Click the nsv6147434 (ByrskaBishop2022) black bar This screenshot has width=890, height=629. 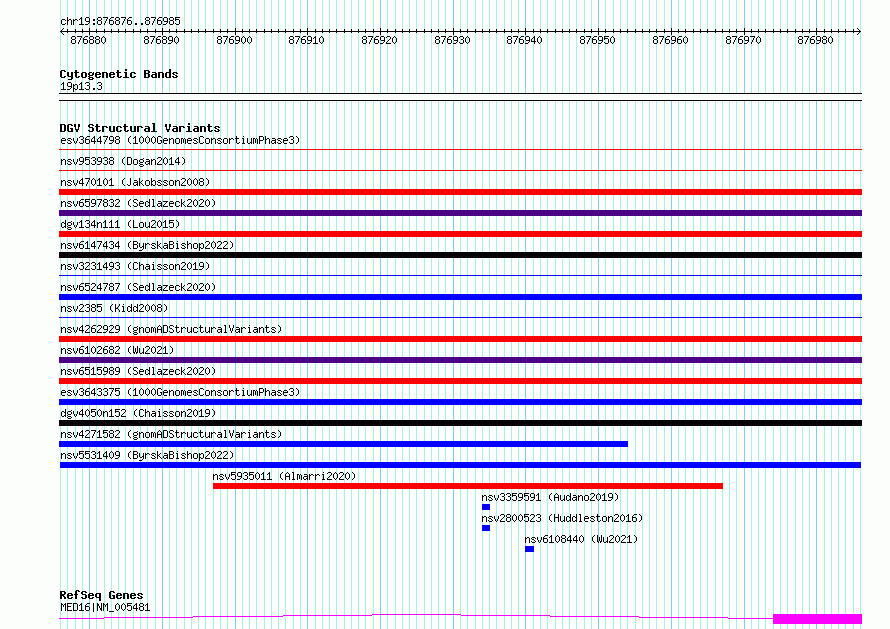460,255
